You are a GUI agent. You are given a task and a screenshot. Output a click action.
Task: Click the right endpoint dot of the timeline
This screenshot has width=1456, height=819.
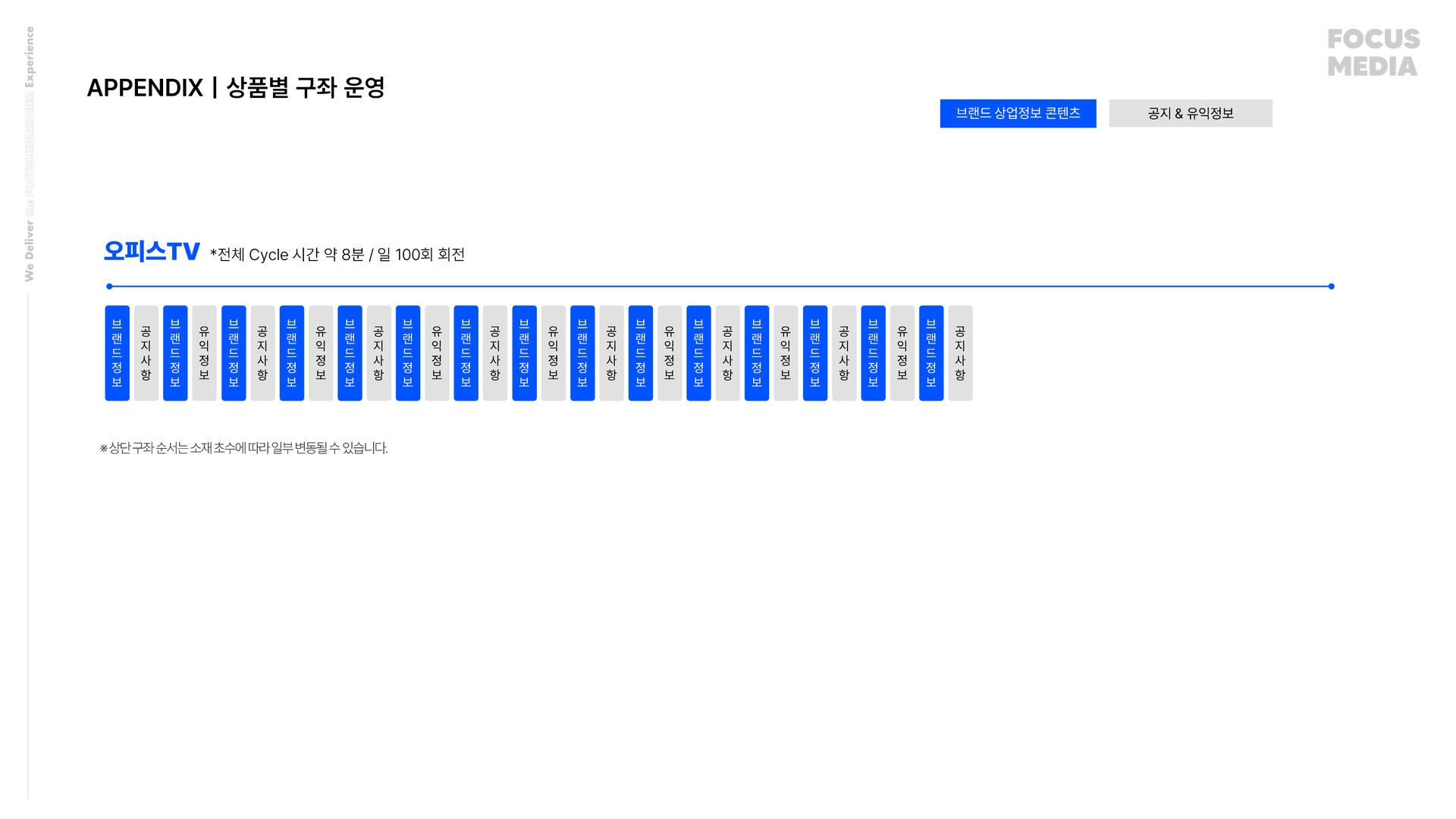click(1331, 287)
